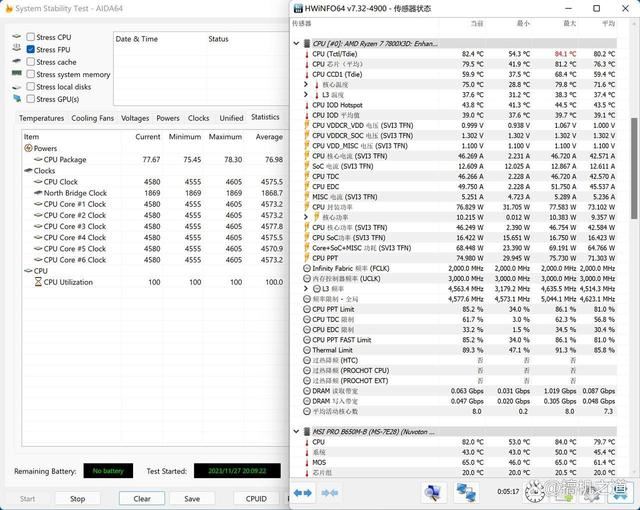This screenshot has height=510, width=640.
Task: Click the add logging icon with green plus
Action: (565, 492)
